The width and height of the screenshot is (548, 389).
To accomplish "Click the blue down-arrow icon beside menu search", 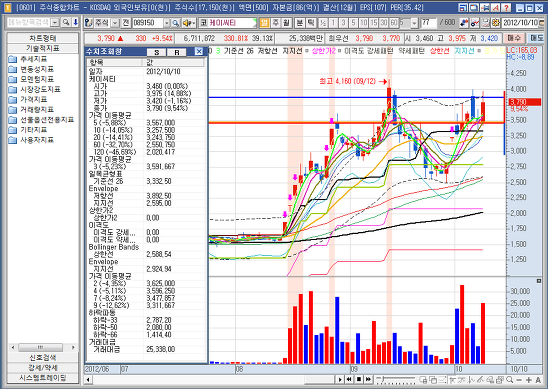I will [75, 22].
